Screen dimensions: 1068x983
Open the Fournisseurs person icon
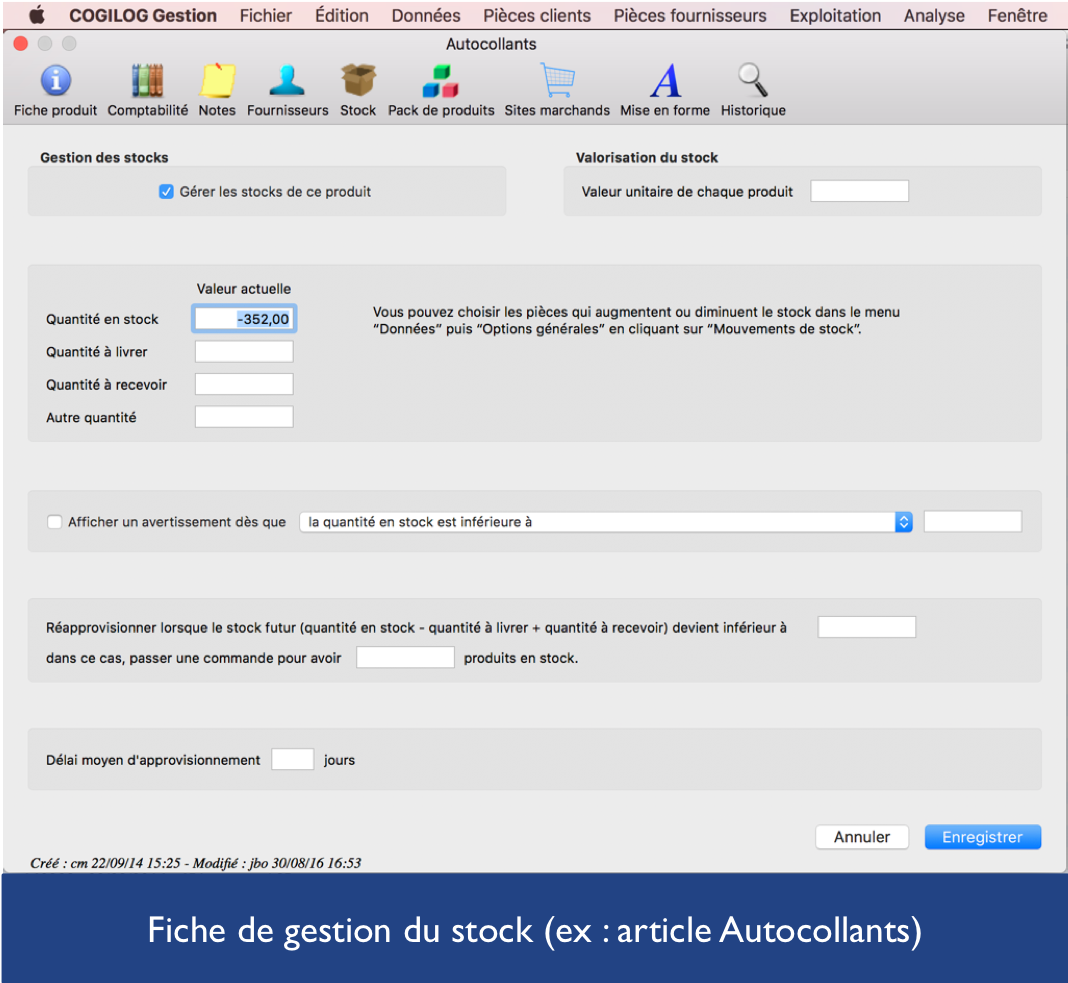(287, 81)
